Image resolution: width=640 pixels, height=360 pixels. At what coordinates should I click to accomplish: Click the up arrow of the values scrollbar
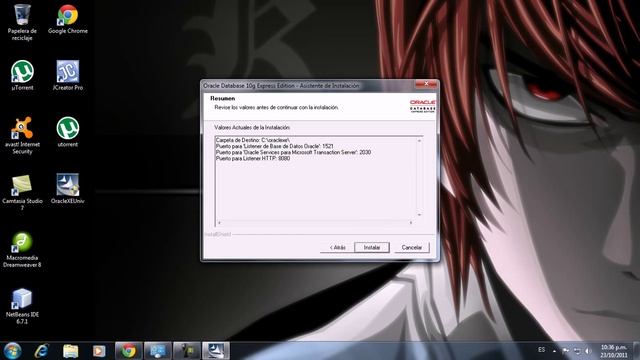click(419, 140)
